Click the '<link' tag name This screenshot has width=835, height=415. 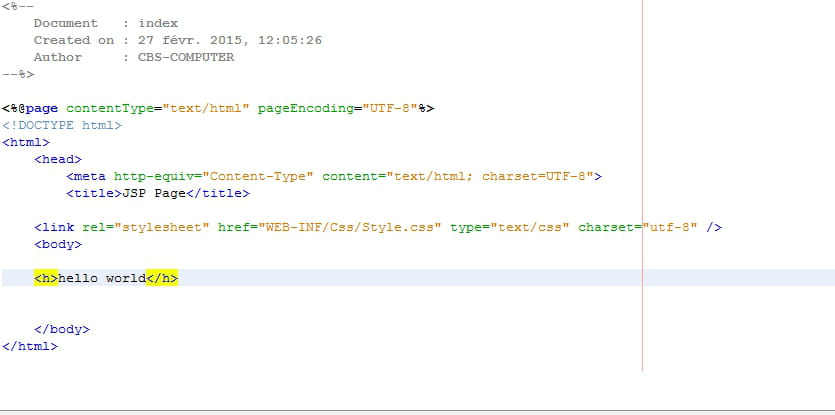coord(54,227)
